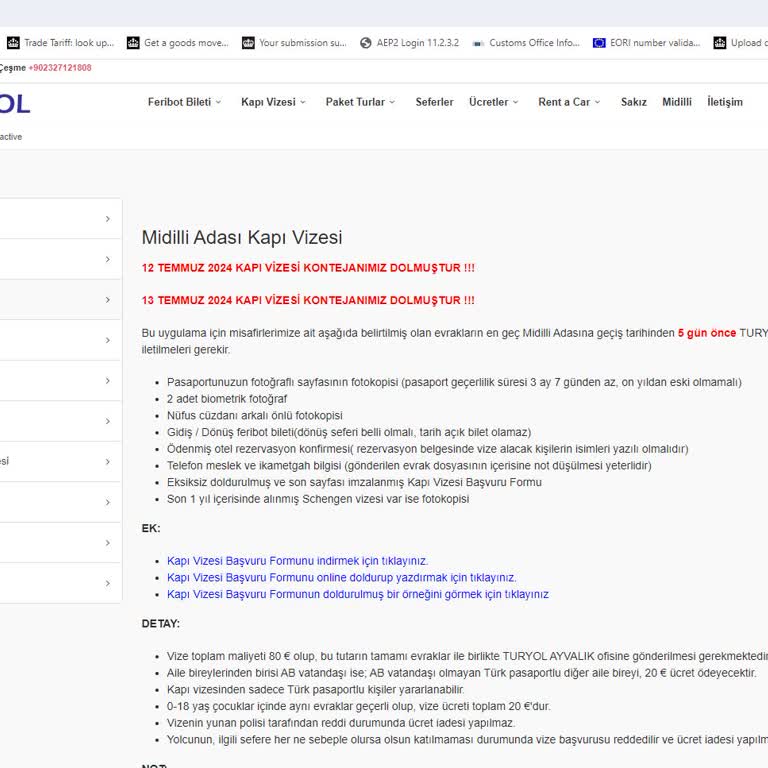The image size is (768, 768).
Task: Go to the Seferler page
Action: 434,102
